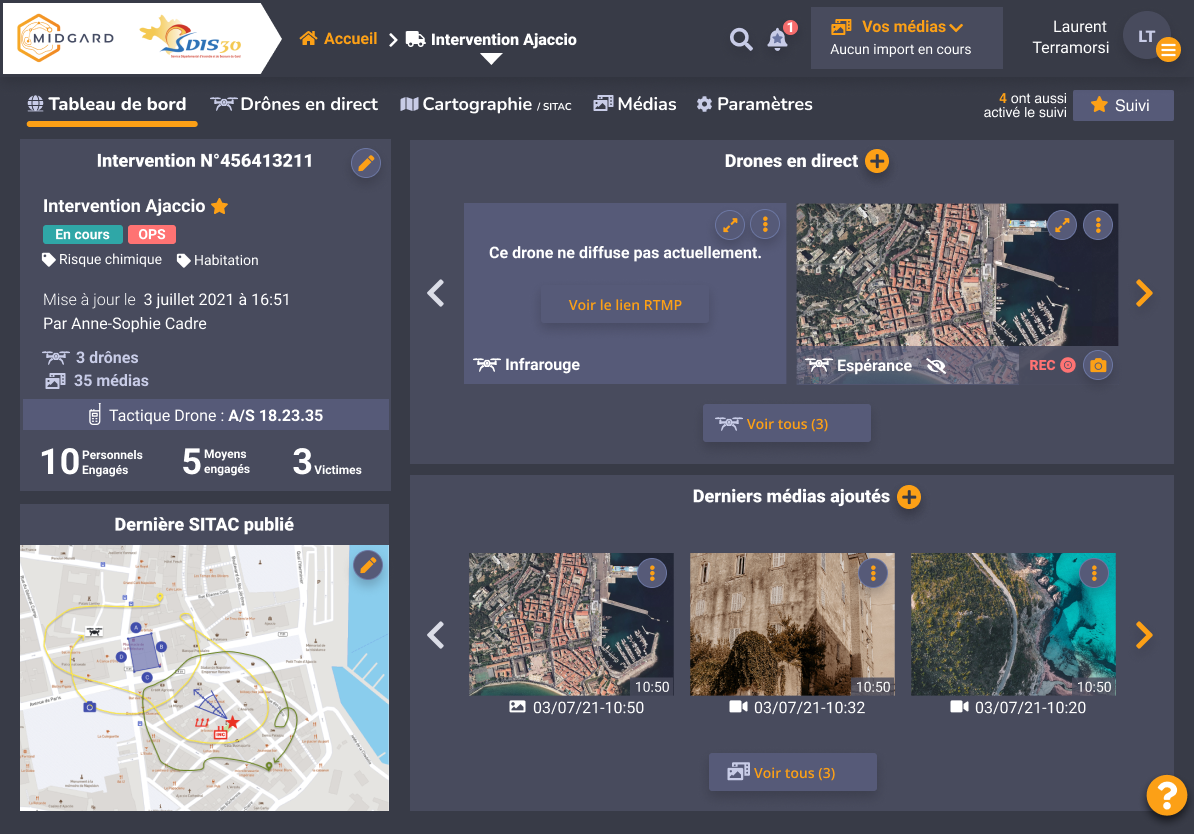Click the Habitation tag

click(218, 260)
